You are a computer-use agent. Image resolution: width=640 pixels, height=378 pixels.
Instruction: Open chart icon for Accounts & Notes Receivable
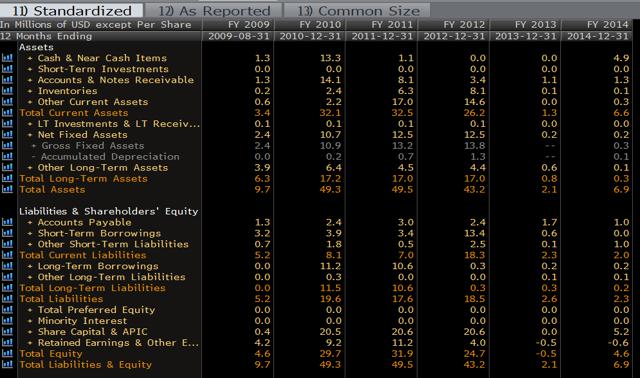7,80
